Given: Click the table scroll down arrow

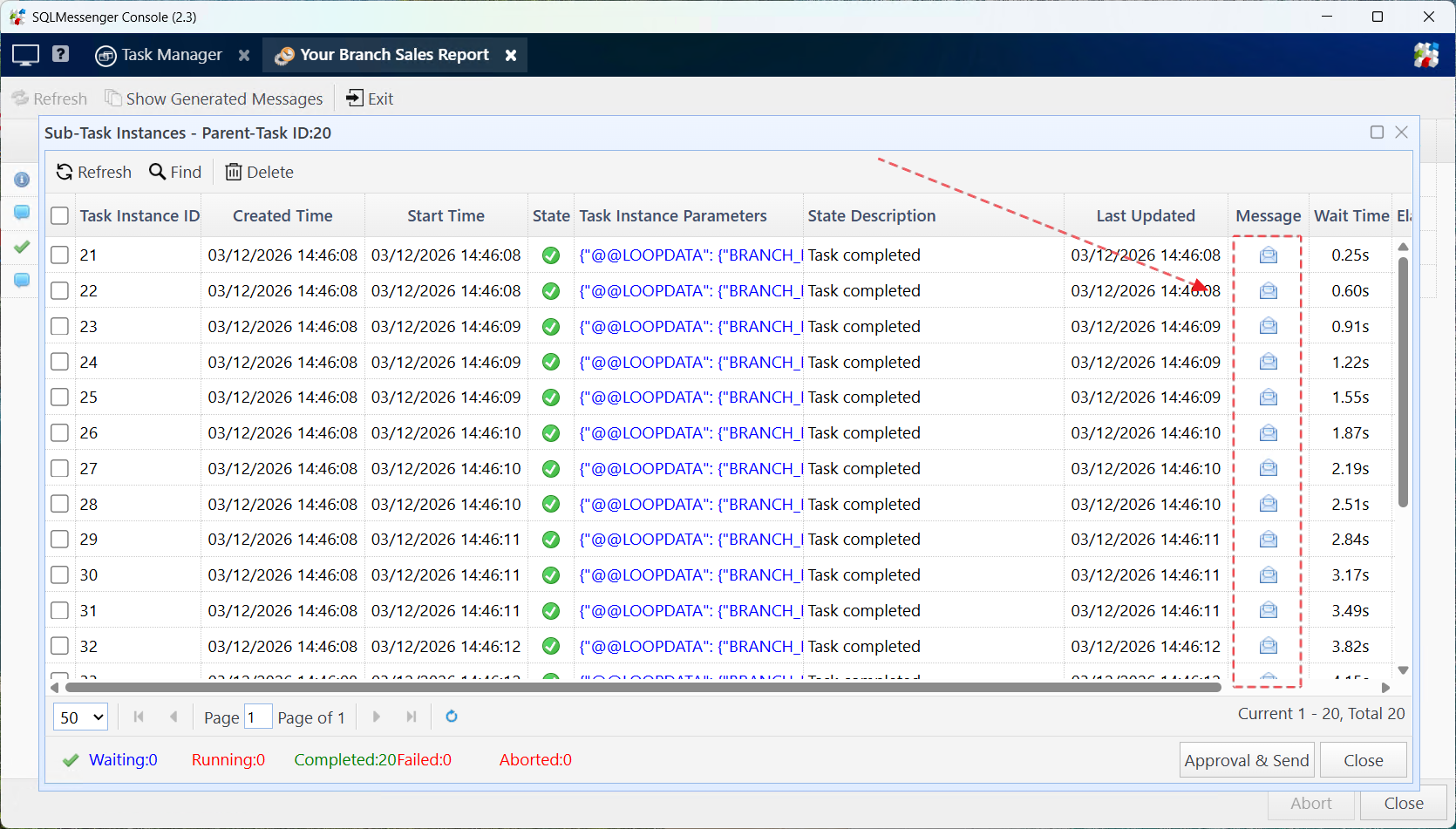Looking at the screenshot, I should pyautogui.click(x=1403, y=670).
